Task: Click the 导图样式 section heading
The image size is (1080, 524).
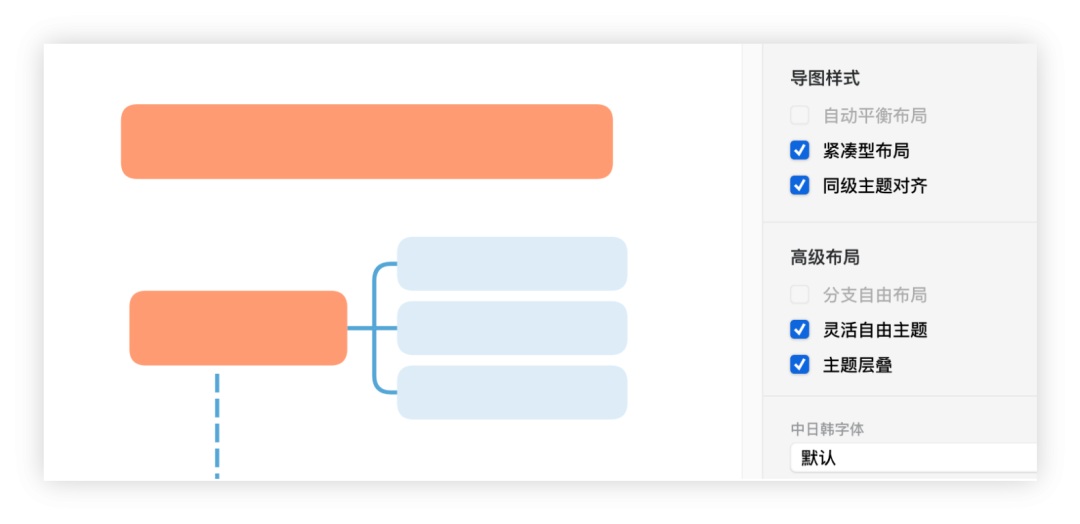Action: pos(824,78)
